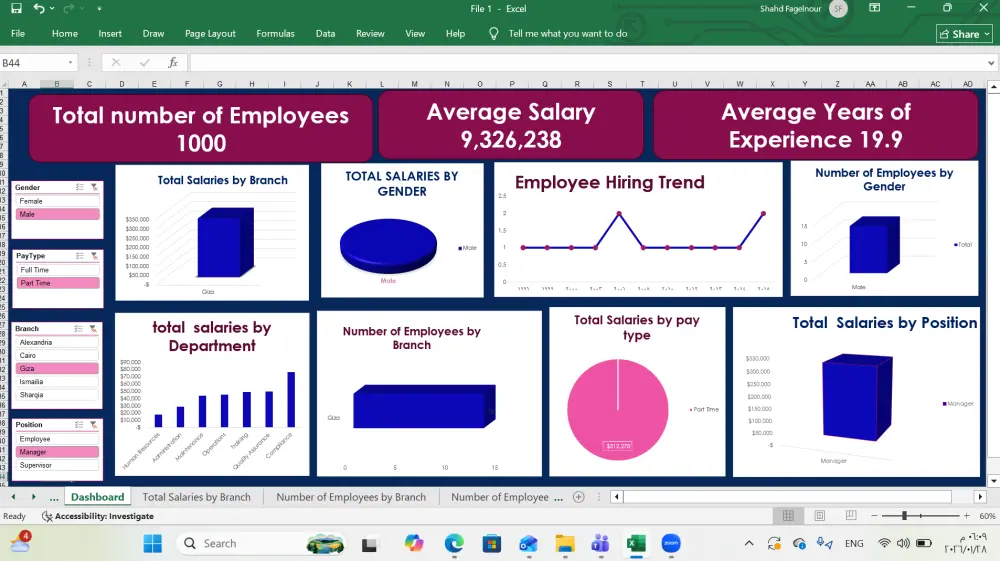Select Manager in the Position slicer
The height and width of the screenshot is (561, 1000).
coord(57,452)
